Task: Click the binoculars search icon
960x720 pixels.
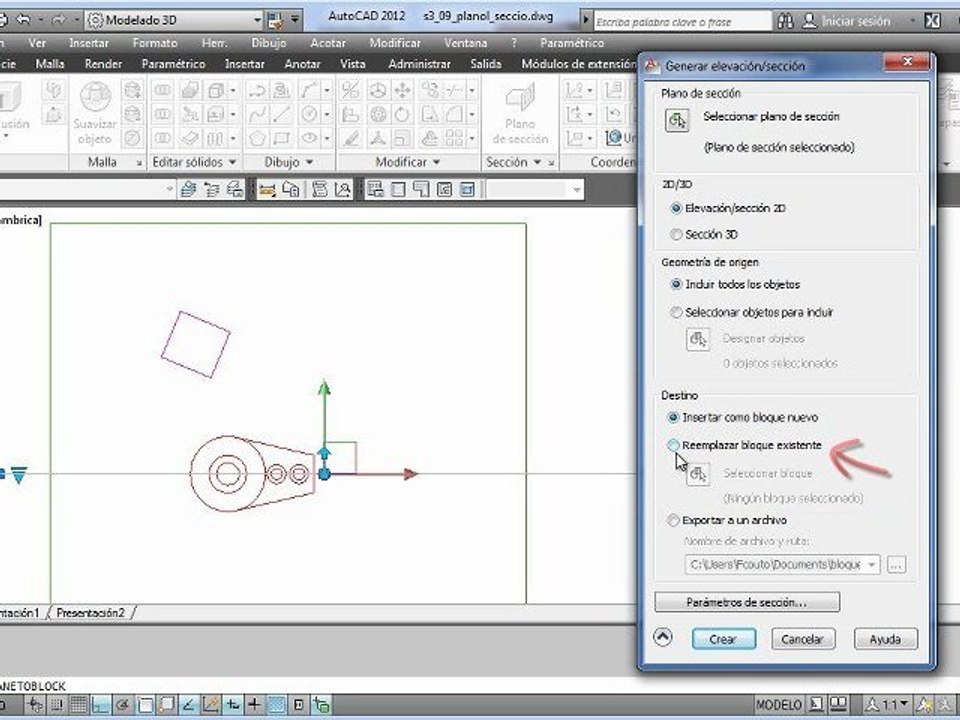Action: point(786,21)
